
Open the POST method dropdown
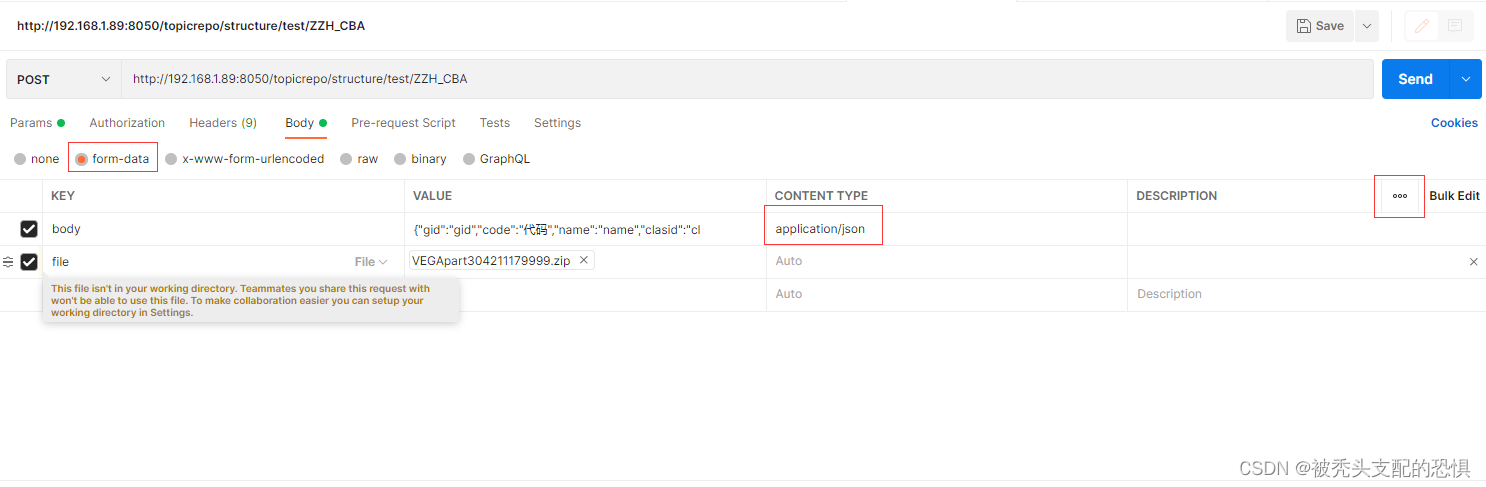[64, 79]
